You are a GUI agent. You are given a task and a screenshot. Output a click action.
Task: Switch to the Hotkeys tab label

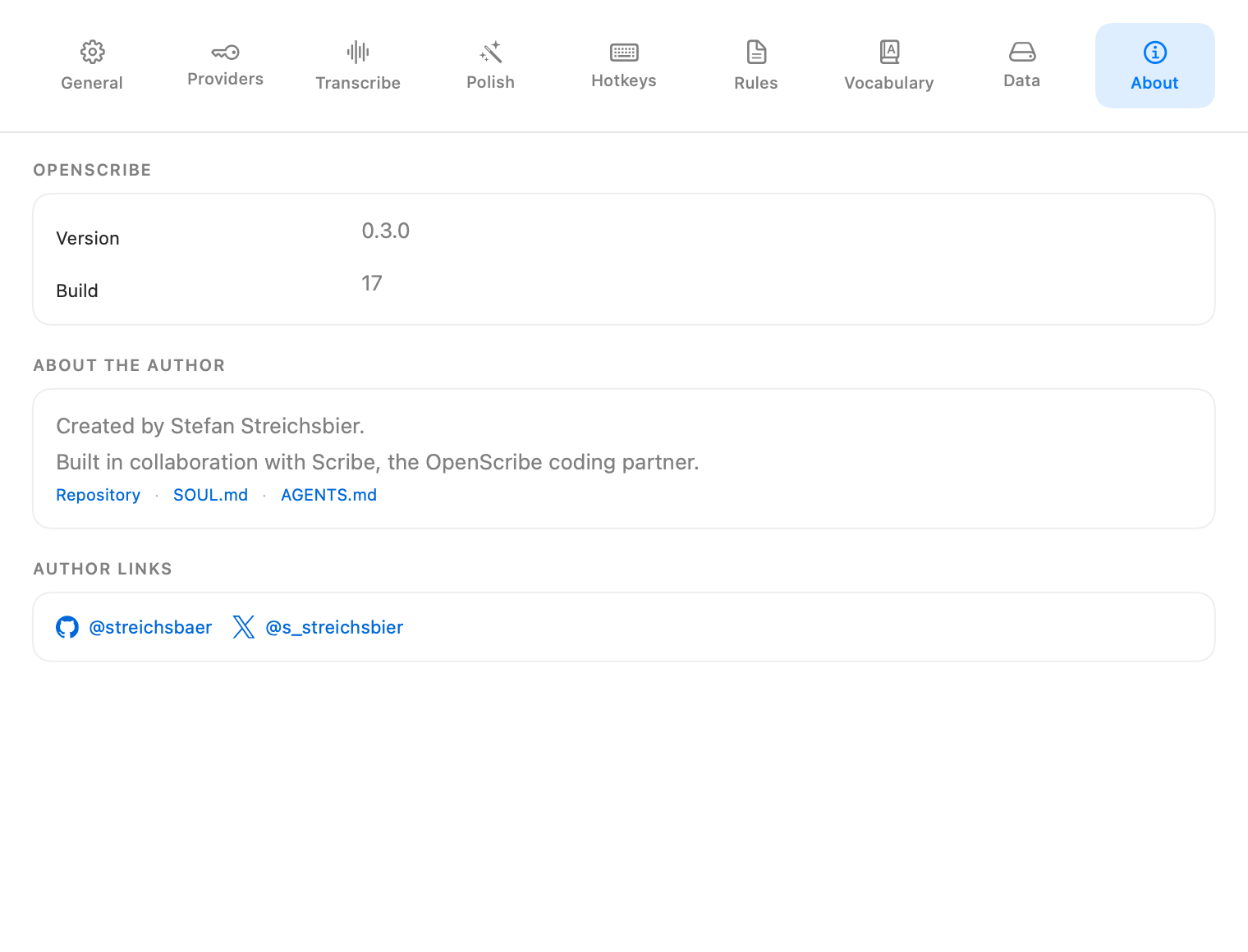point(624,80)
